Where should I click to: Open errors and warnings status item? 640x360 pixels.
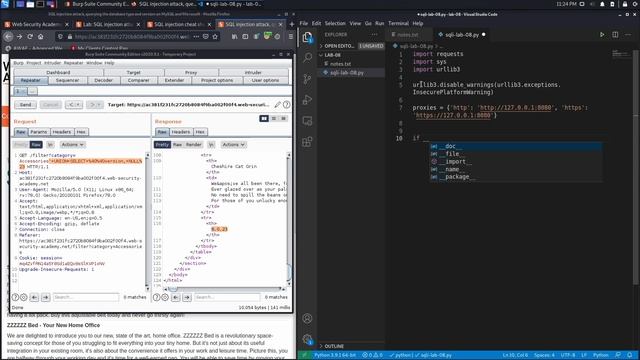(x=372, y=355)
